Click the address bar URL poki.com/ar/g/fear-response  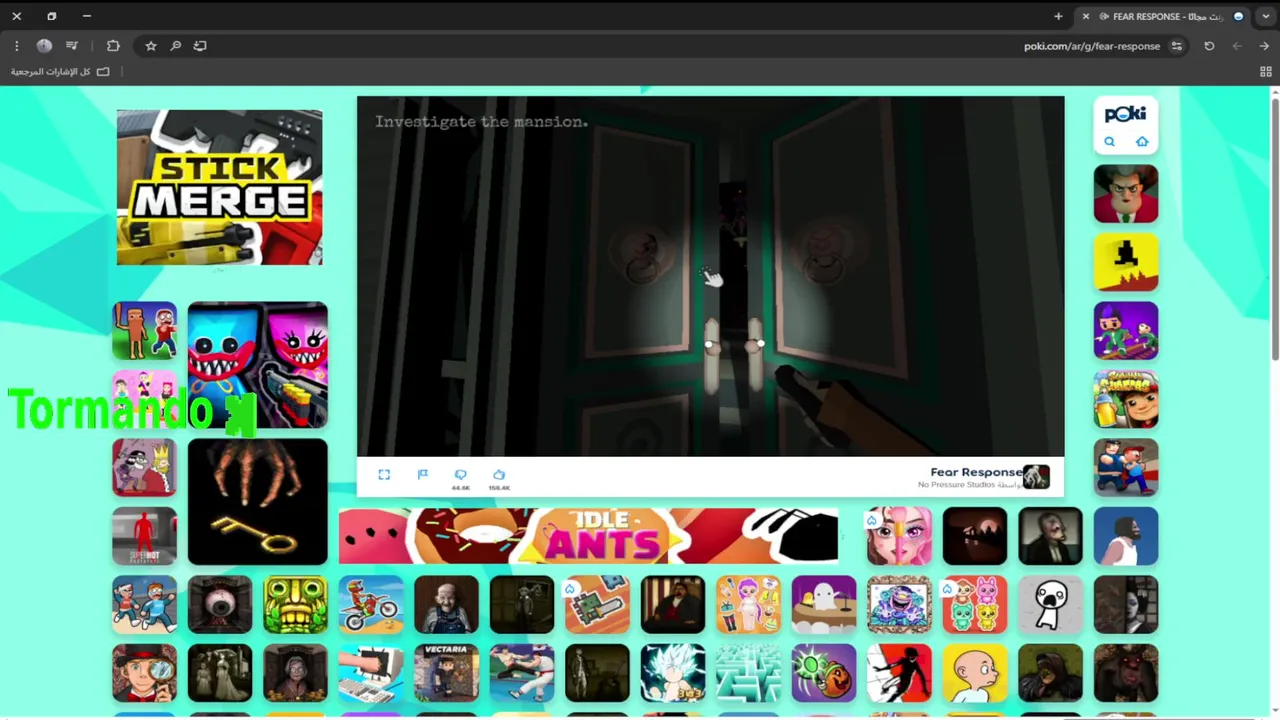[x=1091, y=46]
